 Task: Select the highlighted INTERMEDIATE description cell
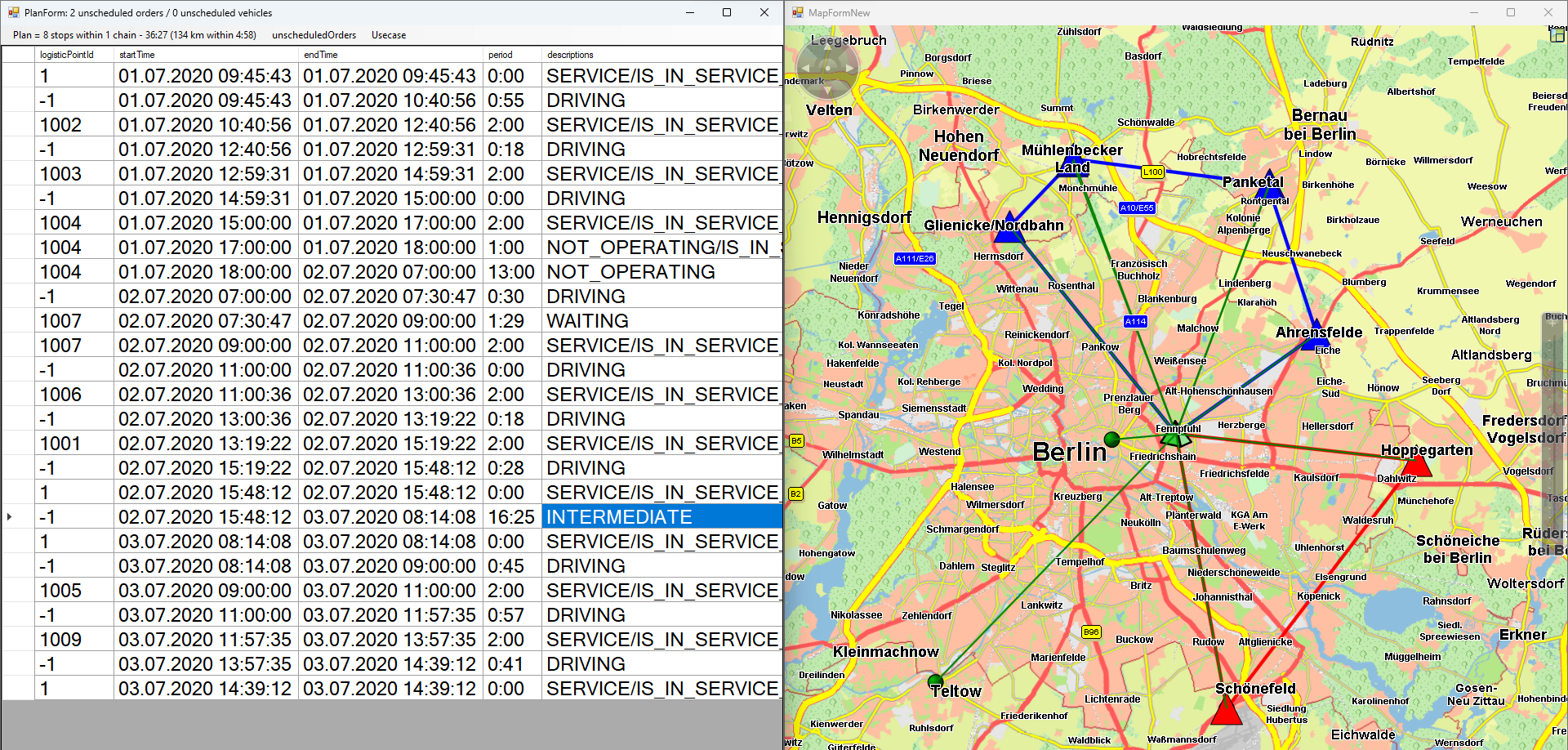pos(661,517)
